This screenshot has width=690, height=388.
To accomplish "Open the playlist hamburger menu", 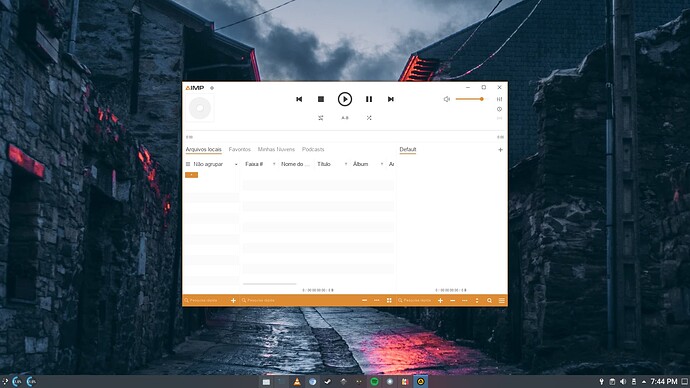I will point(502,300).
